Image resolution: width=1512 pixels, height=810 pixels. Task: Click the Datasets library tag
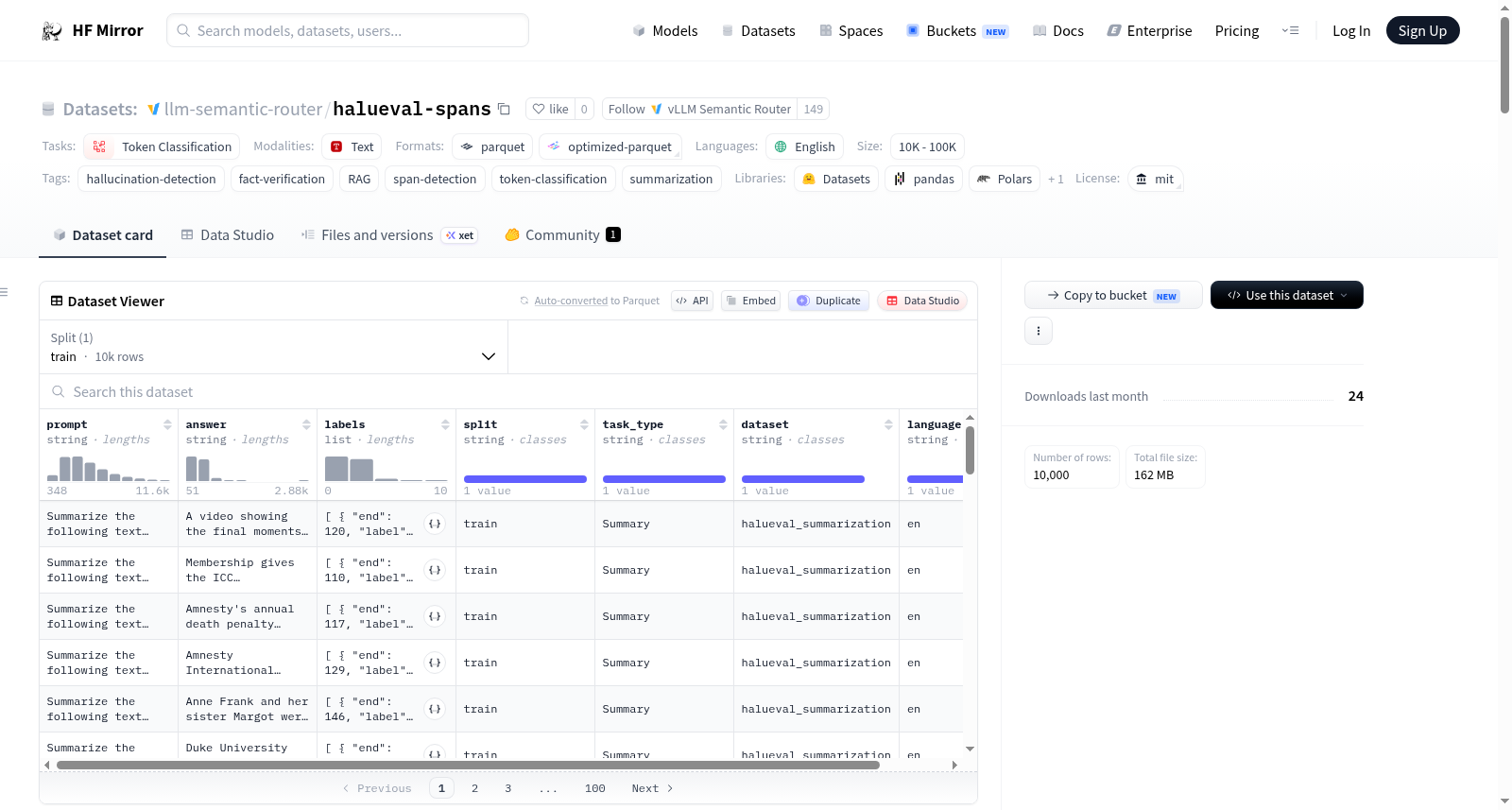[835, 179]
